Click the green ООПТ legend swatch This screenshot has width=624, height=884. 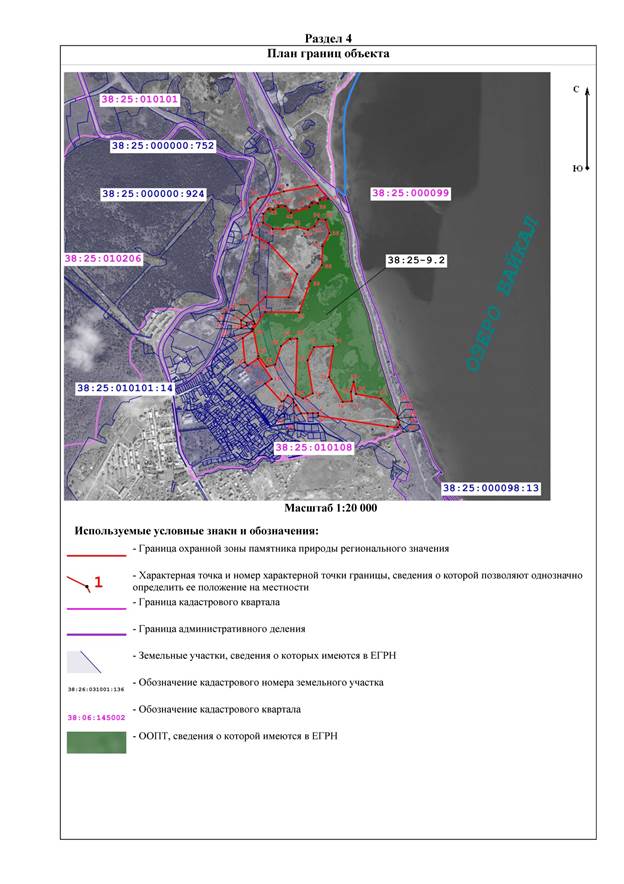(96, 742)
